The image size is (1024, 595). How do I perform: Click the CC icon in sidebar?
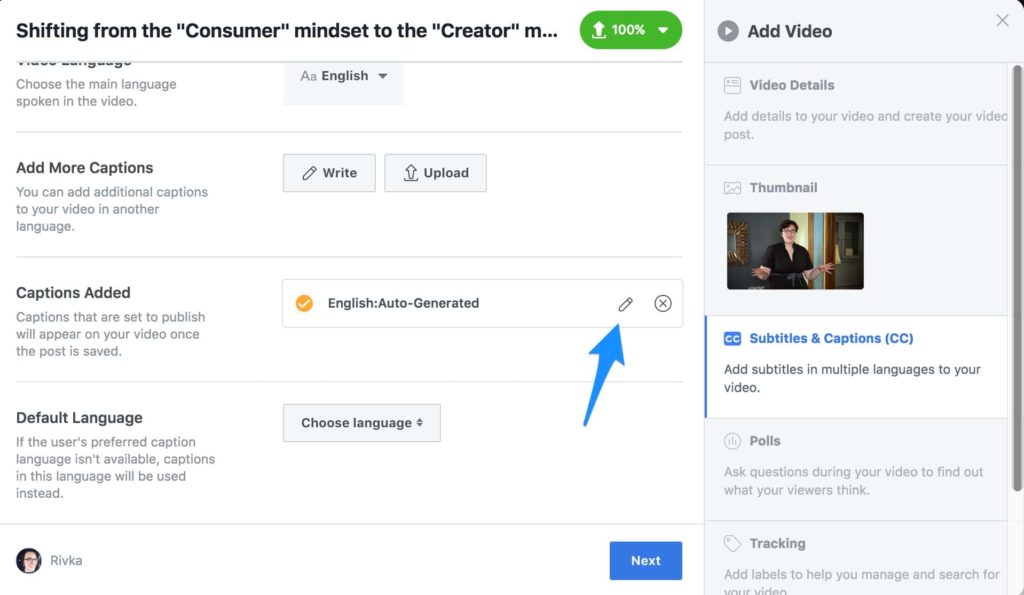coord(732,339)
